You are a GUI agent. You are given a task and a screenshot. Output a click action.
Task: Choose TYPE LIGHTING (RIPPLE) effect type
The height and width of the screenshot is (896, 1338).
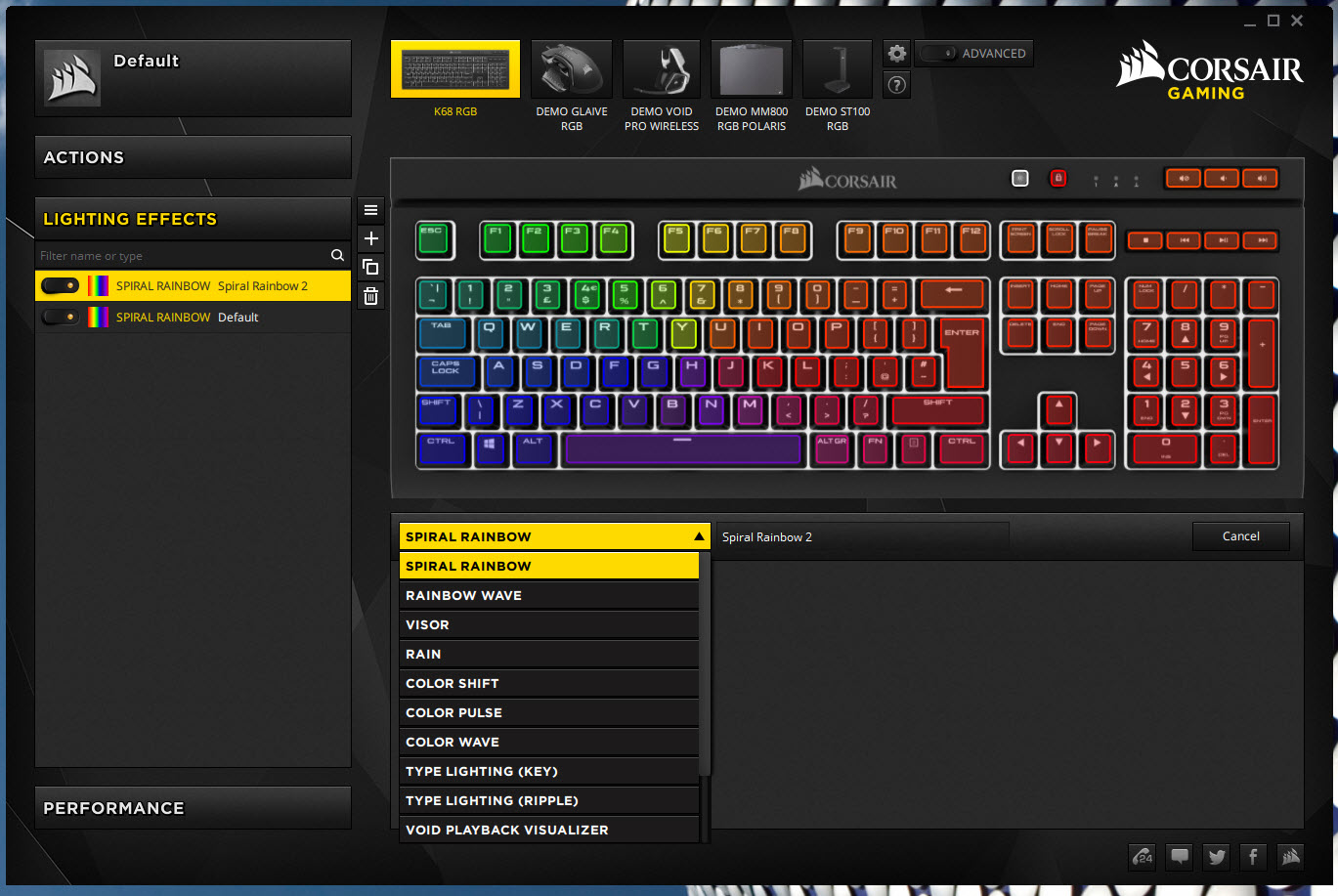549,800
